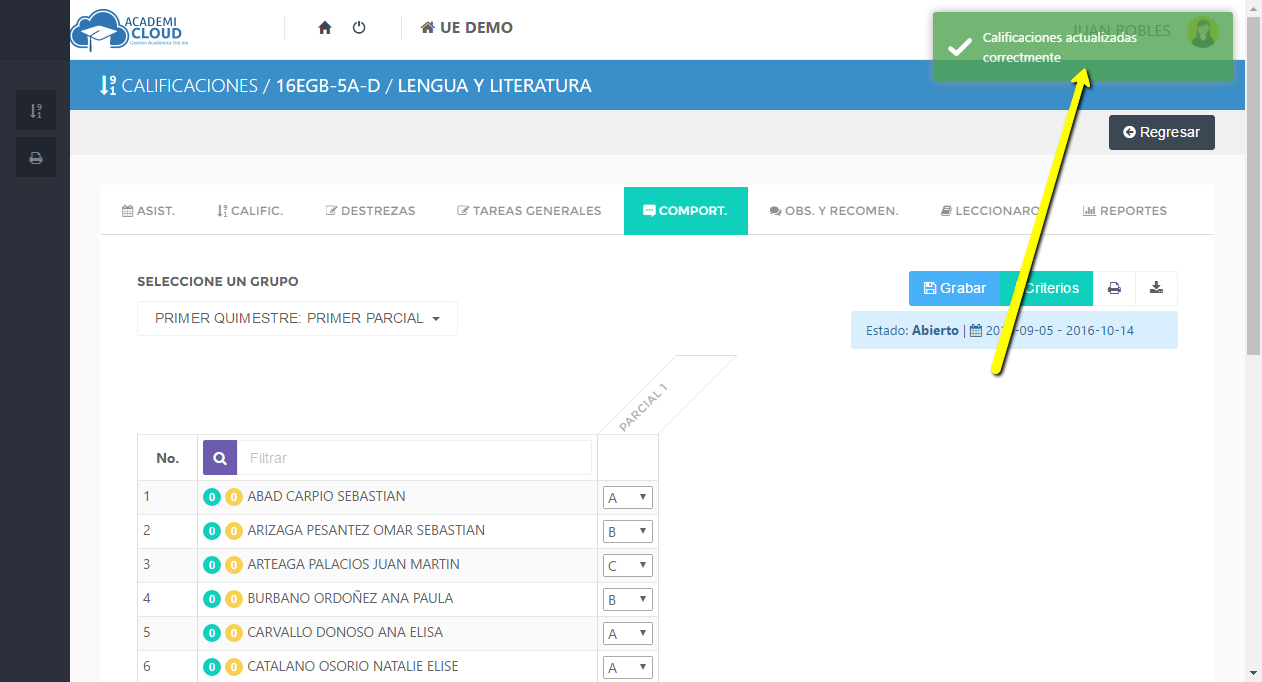Viewport: 1262px width, 682px height.
Task: Switch to the ASIST. tab
Action: click(x=148, y=211)
